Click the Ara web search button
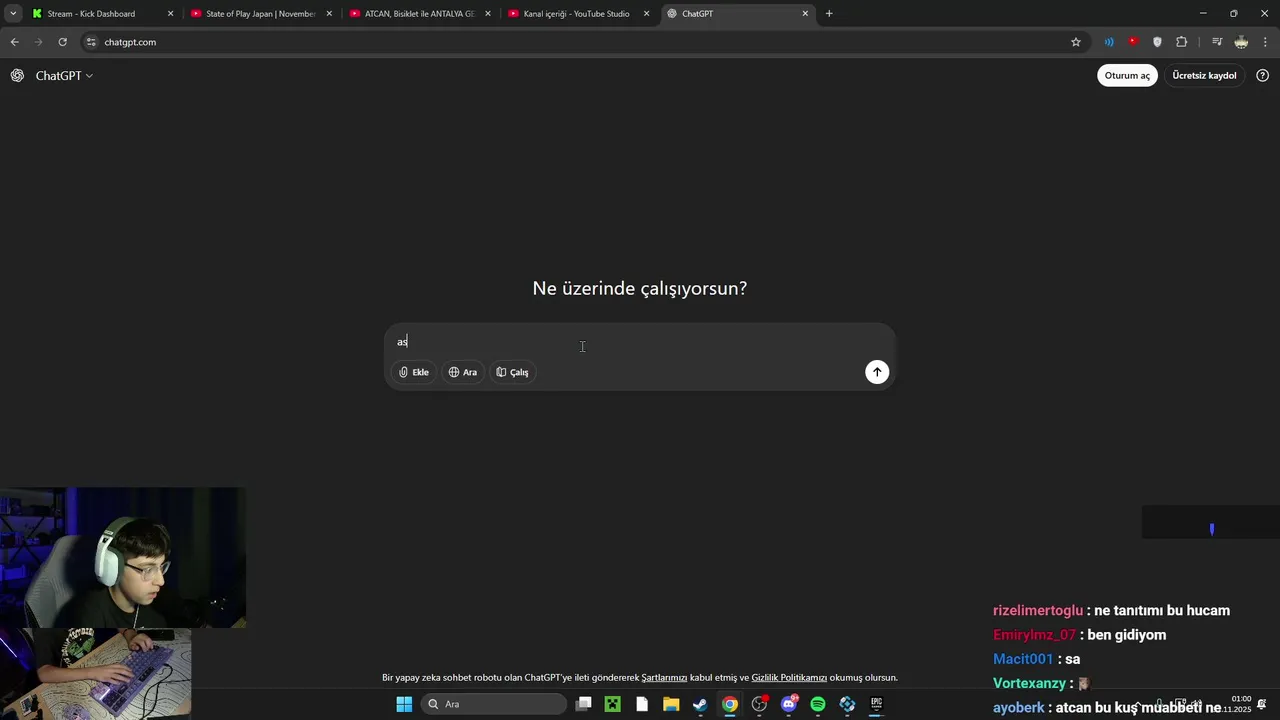Screen dimensions: 1280x720 [462, 372]
